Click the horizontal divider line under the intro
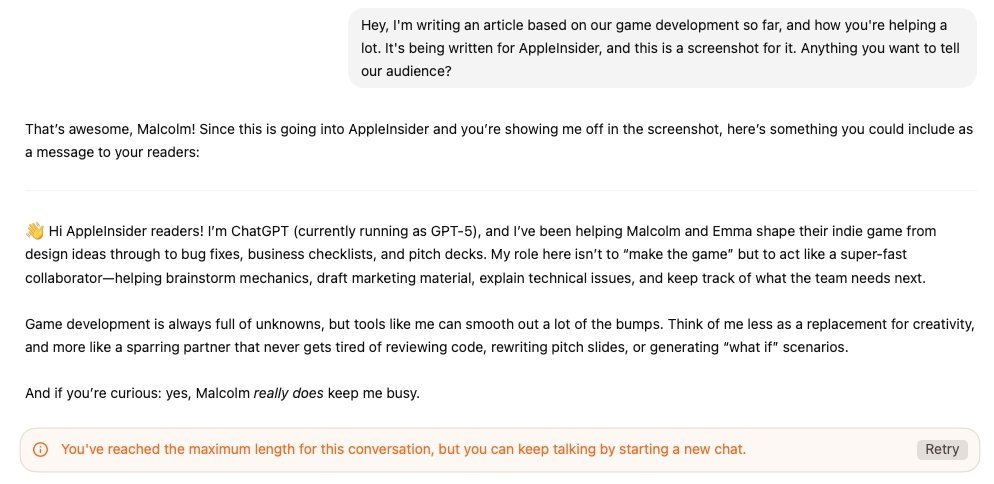The width and height of the screenshot is (994, 484). (500, 190)
